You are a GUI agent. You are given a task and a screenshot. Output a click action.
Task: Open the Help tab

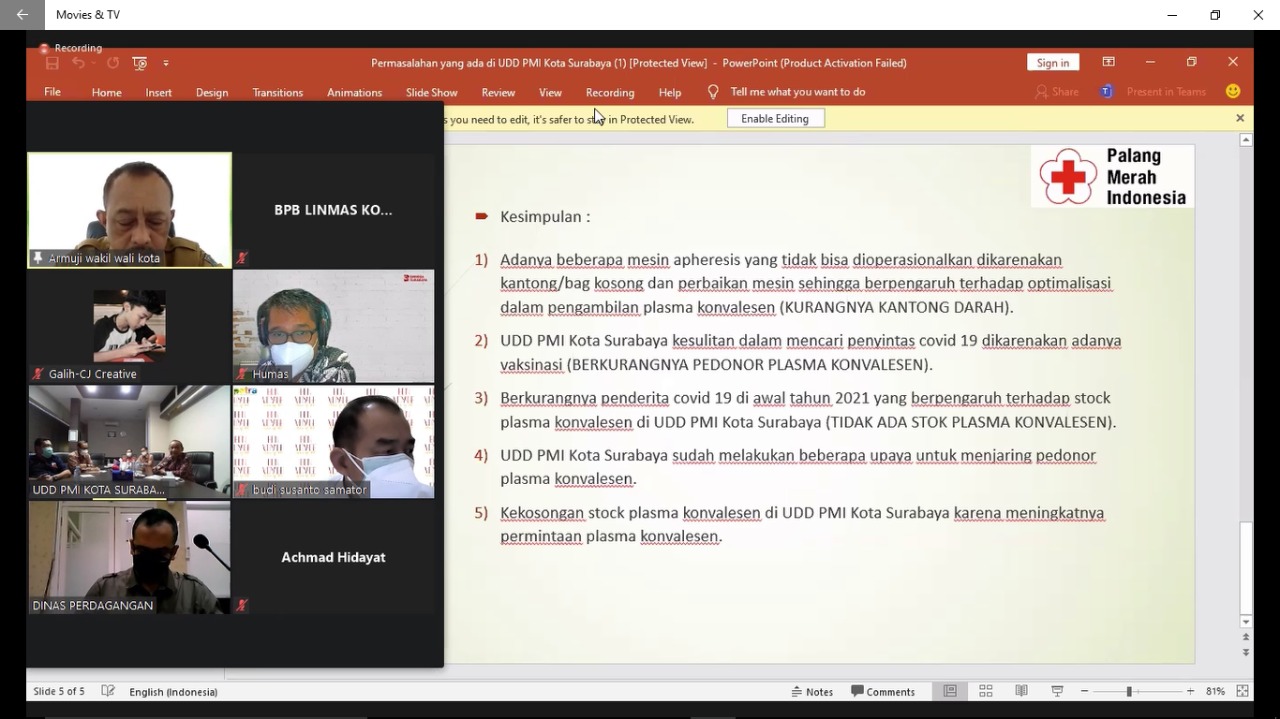(x=670, y=92)
